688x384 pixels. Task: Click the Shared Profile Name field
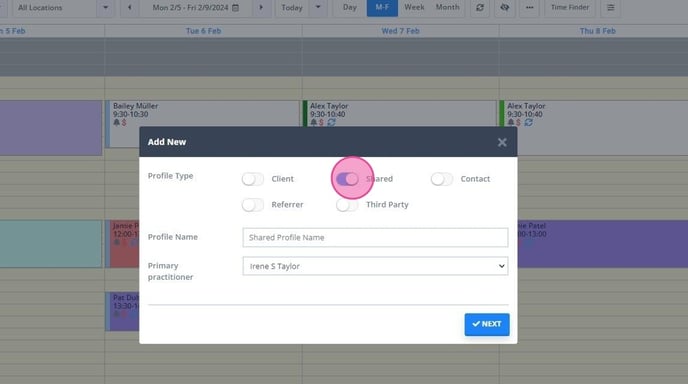(x=375, y=237)
